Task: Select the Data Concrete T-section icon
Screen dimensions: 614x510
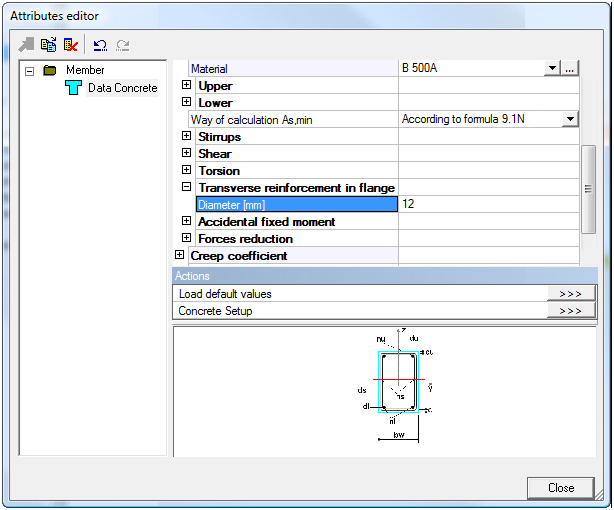Action: pyautogui.click(x=73, y=88)
